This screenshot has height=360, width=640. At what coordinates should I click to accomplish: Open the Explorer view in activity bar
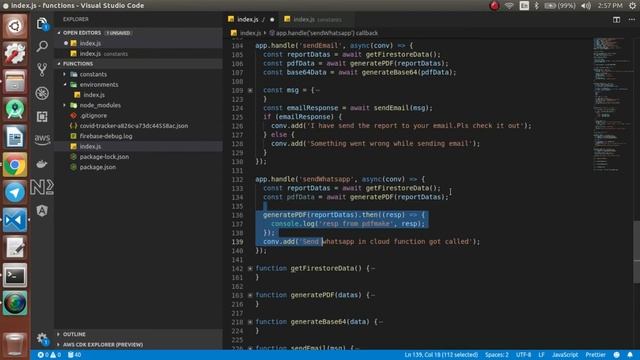click(x=42, y=24)
